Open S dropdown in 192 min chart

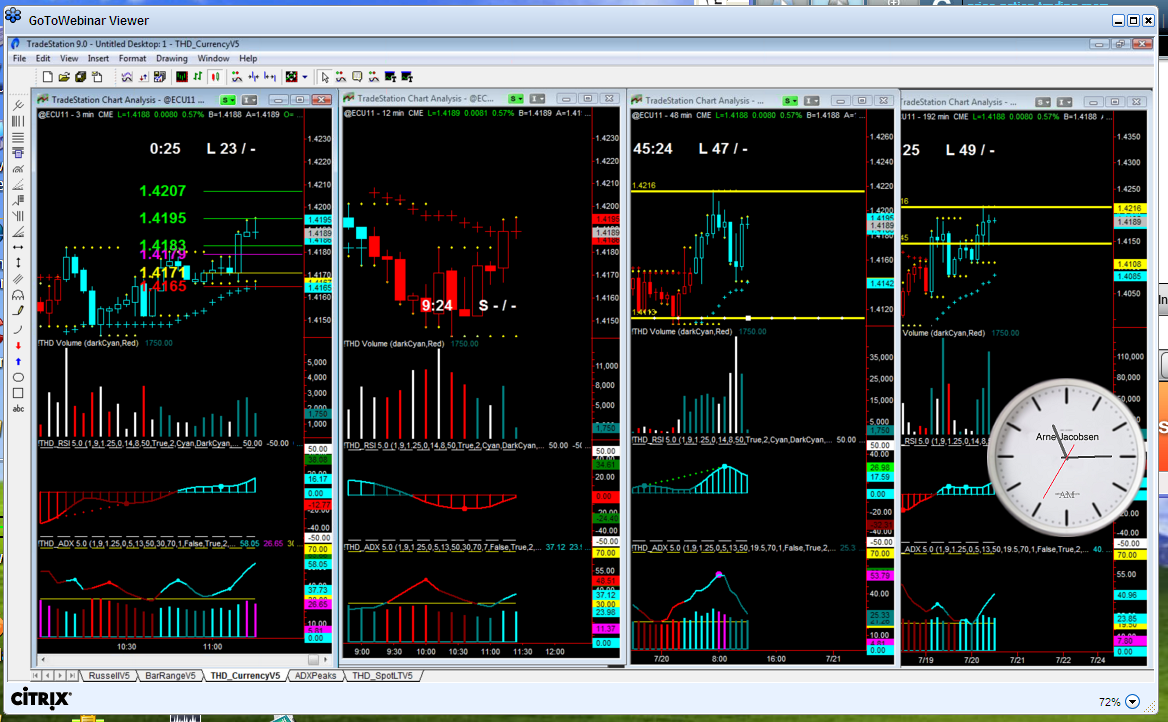pyautogui.click(x=1043, y=102)
